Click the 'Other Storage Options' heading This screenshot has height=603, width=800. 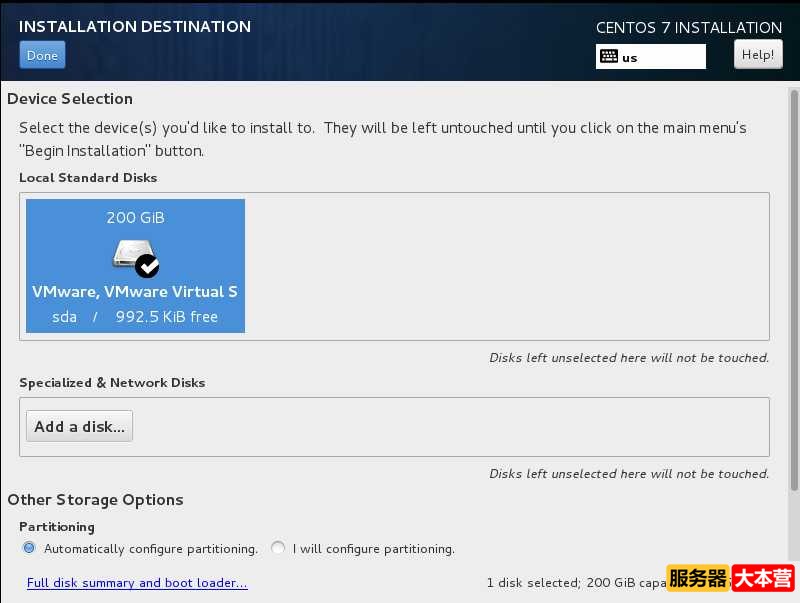point(95,500)
